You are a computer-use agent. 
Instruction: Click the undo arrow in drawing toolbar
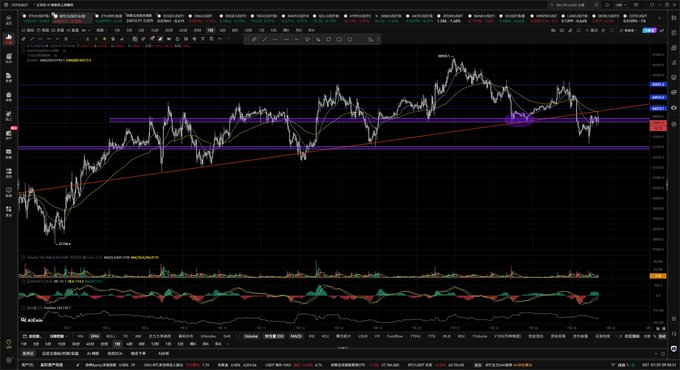(220, 39)
